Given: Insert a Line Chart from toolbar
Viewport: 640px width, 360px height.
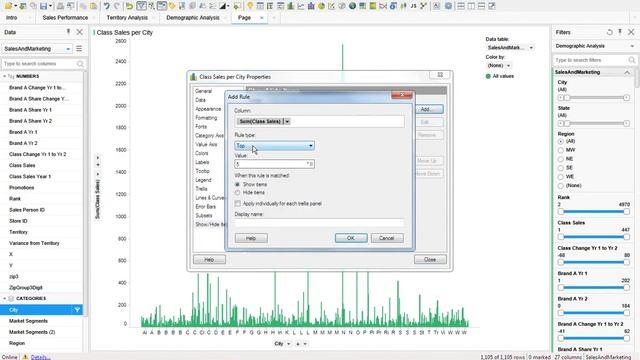Looking at the screenshot, I should point(300,6).
